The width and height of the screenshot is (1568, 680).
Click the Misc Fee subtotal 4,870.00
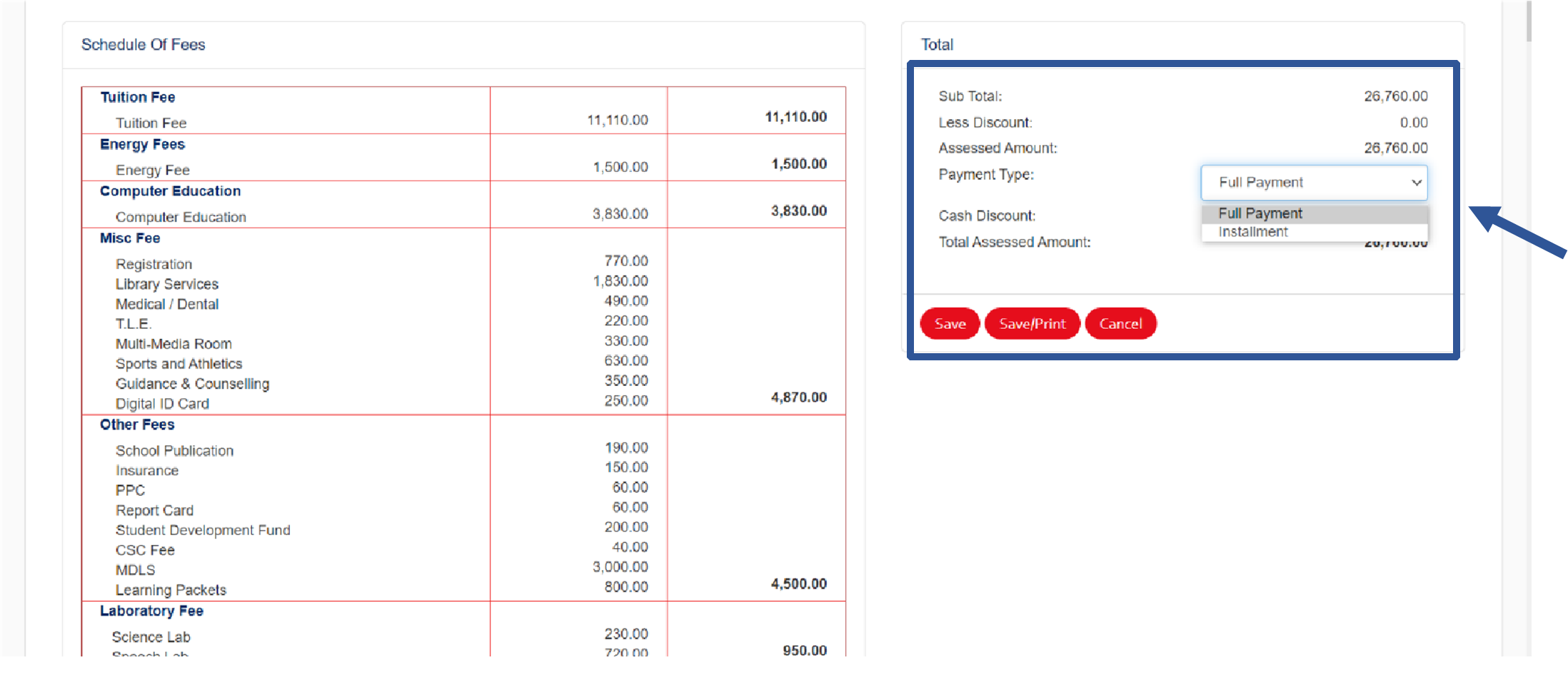tap(798, 397)
